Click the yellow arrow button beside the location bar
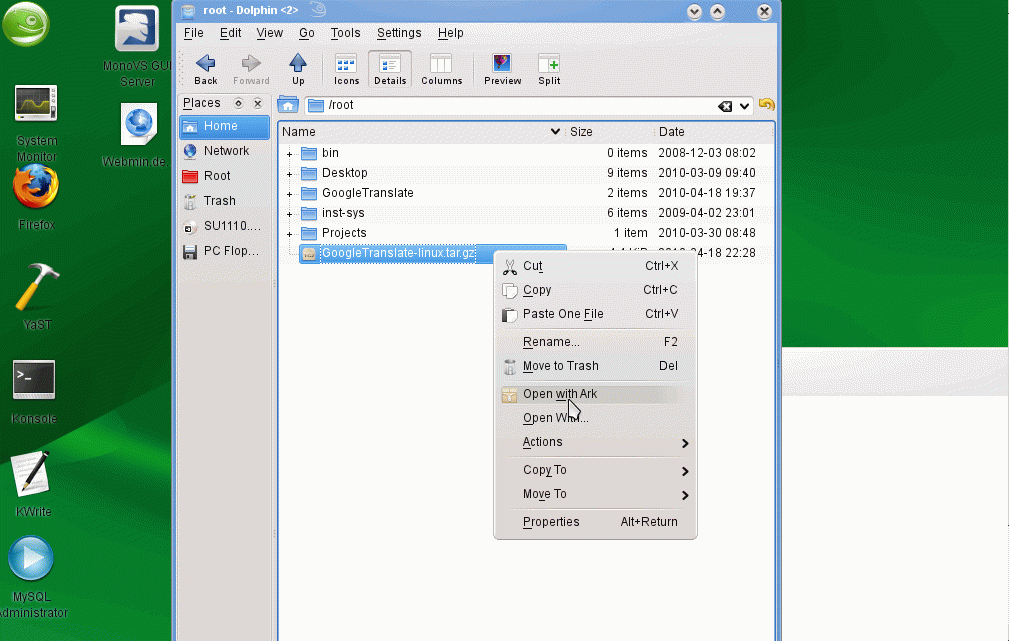 tap(766, 104)
